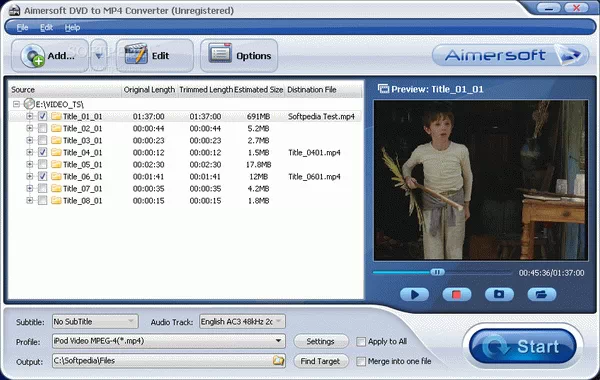
Task: Click destination 'Softpedia Test.mp4'
Action: (x=321, y=116)
